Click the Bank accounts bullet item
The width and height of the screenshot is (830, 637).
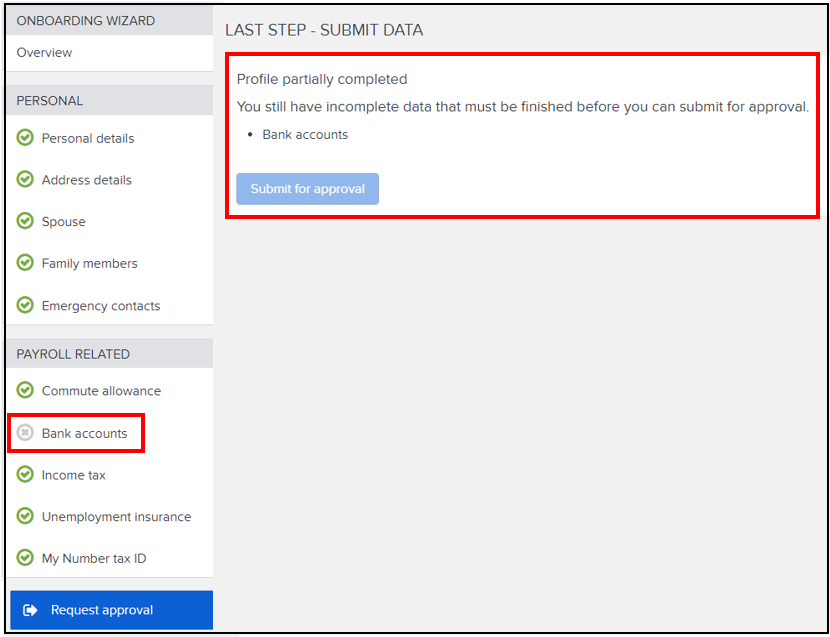(x=305, y=134)
